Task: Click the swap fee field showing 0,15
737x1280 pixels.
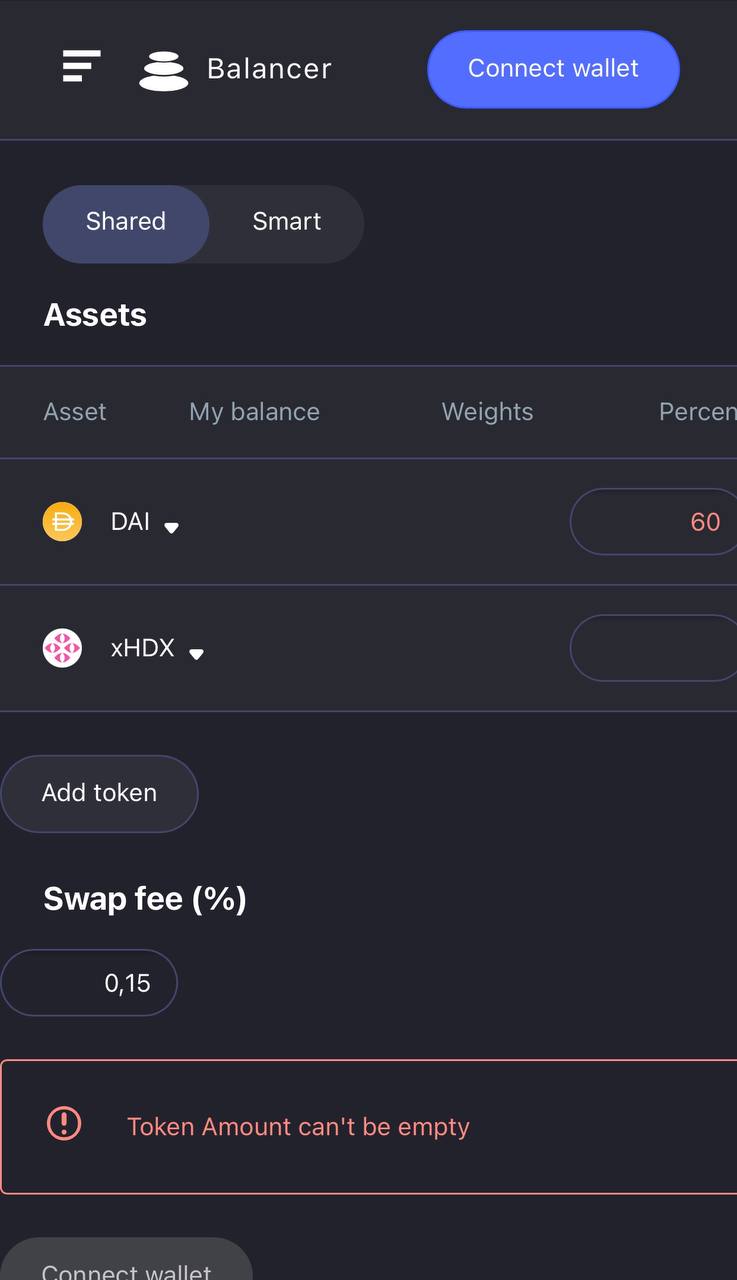Action: 89,983
